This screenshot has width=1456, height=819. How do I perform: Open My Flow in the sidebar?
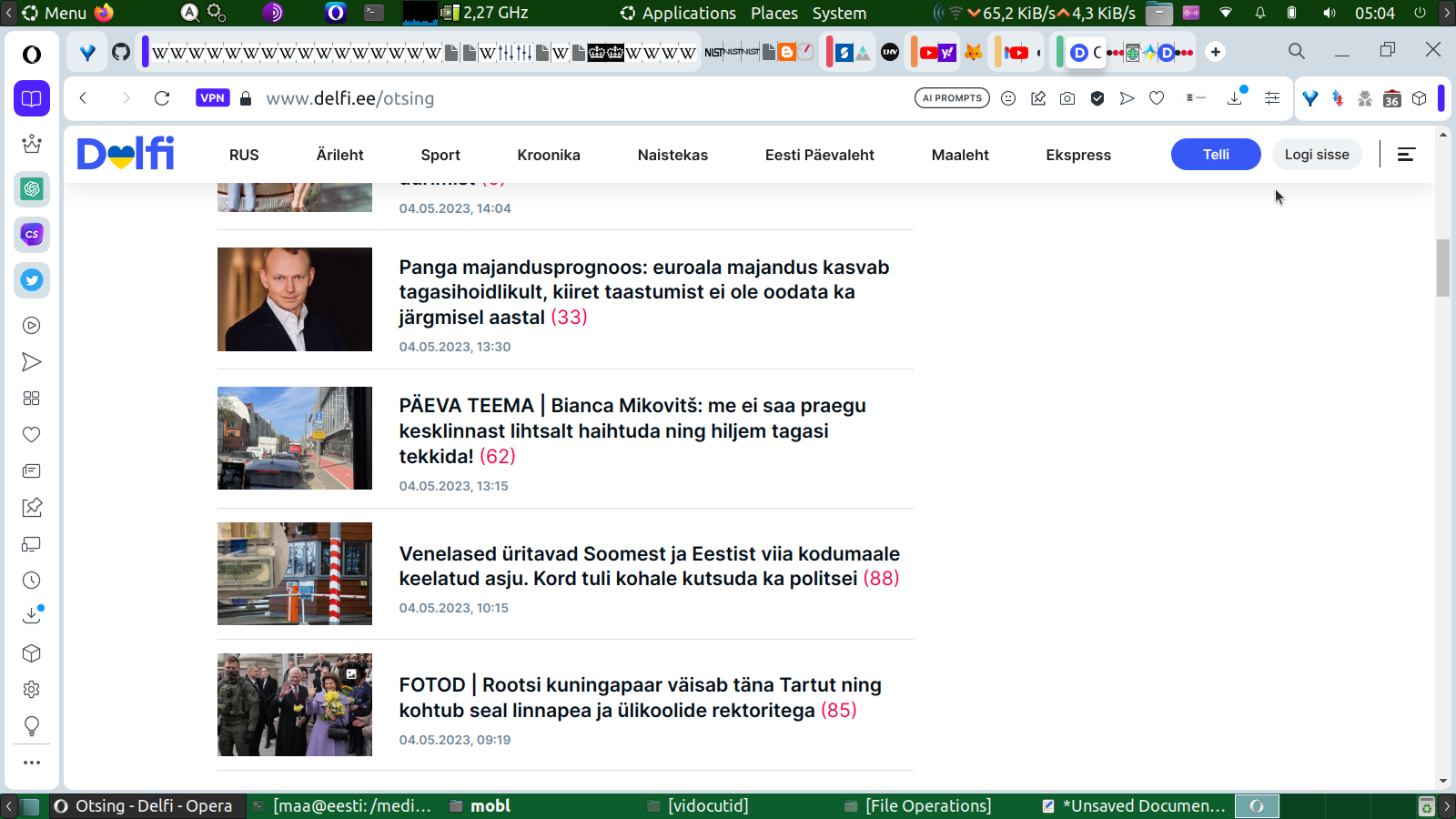click(32, 362)
